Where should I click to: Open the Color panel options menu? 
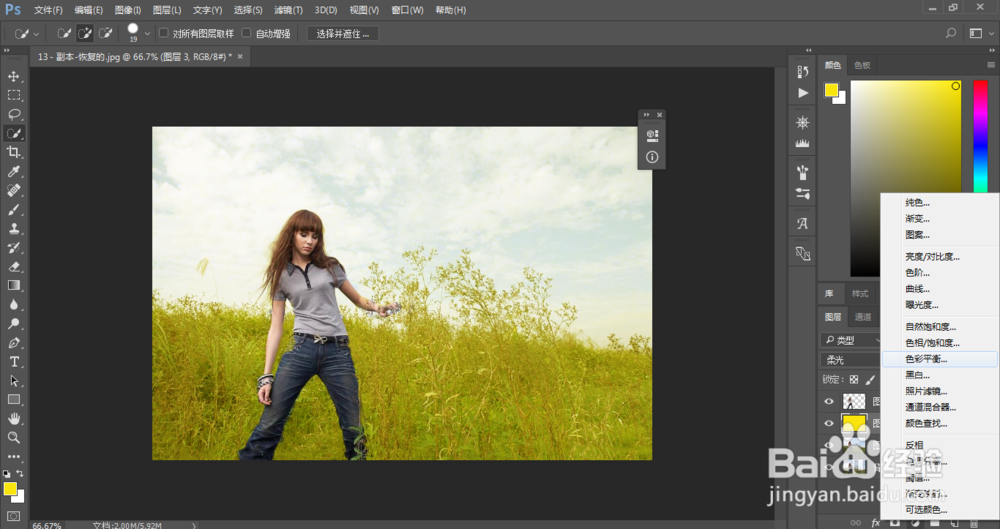[990, 65]
